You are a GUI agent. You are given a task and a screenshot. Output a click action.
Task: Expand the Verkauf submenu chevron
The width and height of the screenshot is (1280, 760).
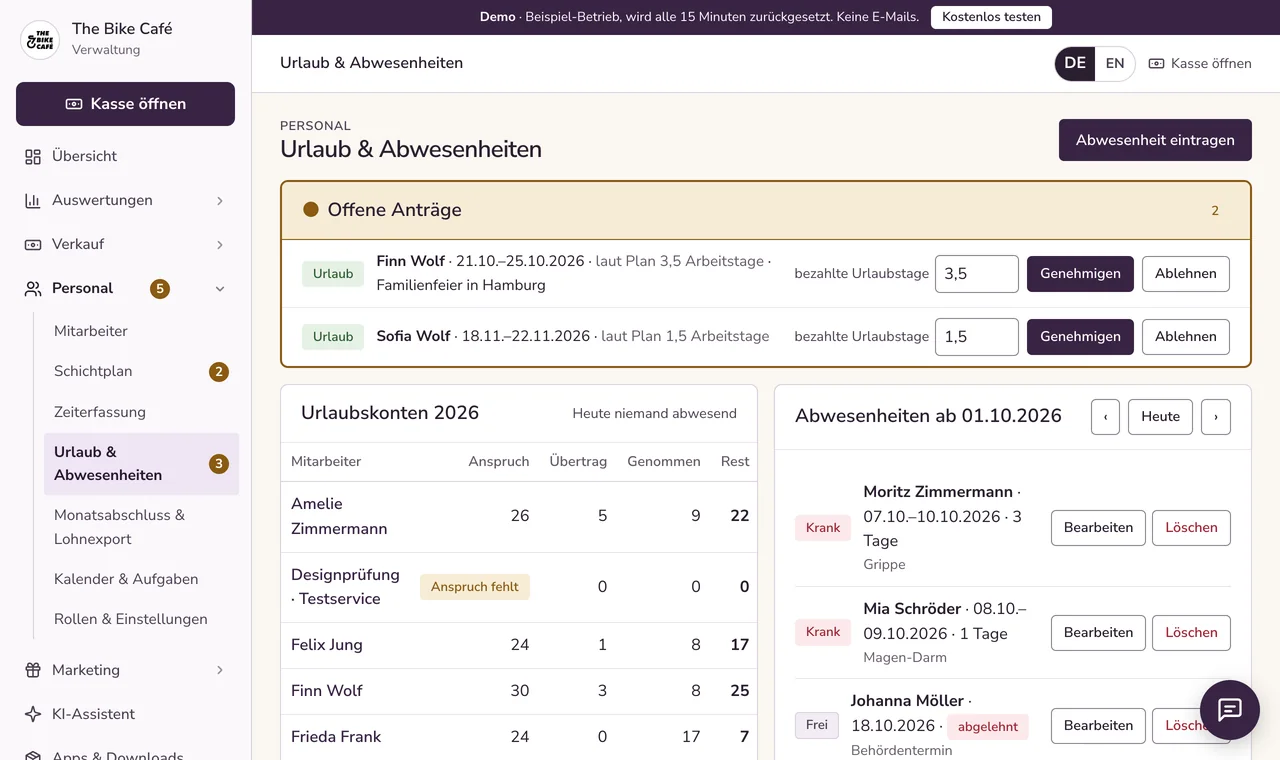(x=220, y=245)
